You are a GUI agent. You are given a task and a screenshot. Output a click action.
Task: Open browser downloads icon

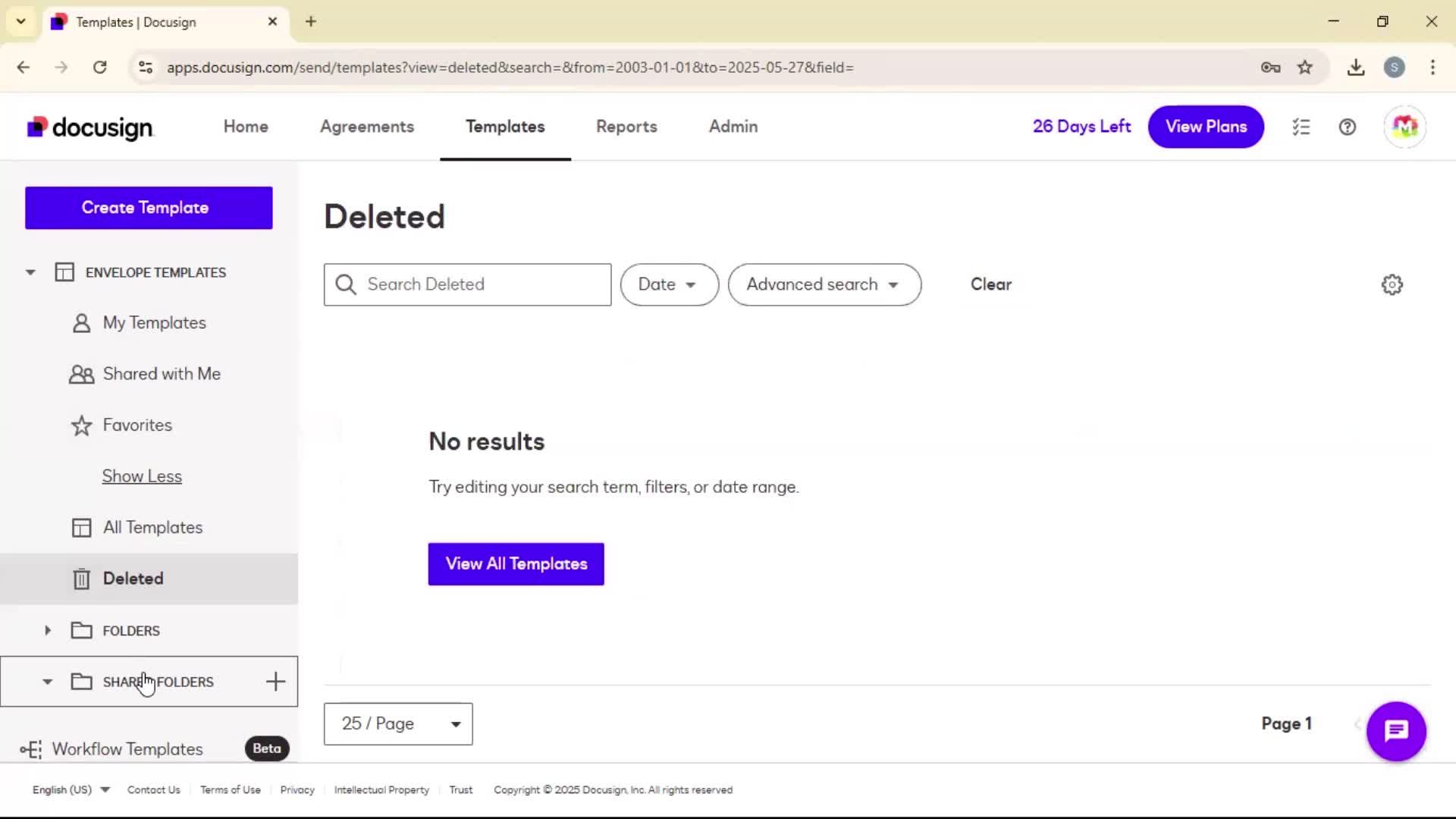(1356, 67)
